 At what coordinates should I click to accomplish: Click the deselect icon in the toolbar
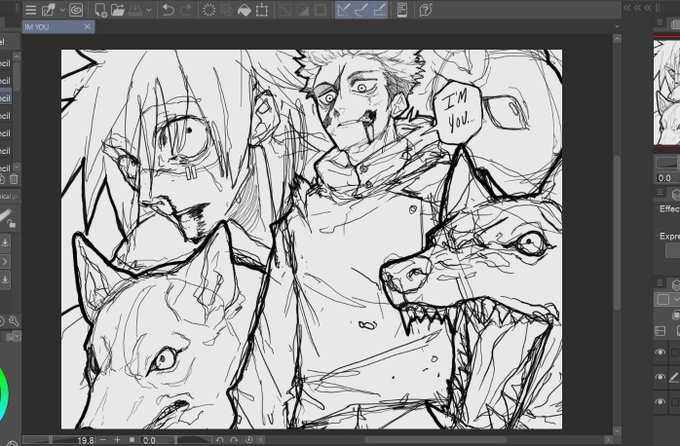click(x=285, y=10)
